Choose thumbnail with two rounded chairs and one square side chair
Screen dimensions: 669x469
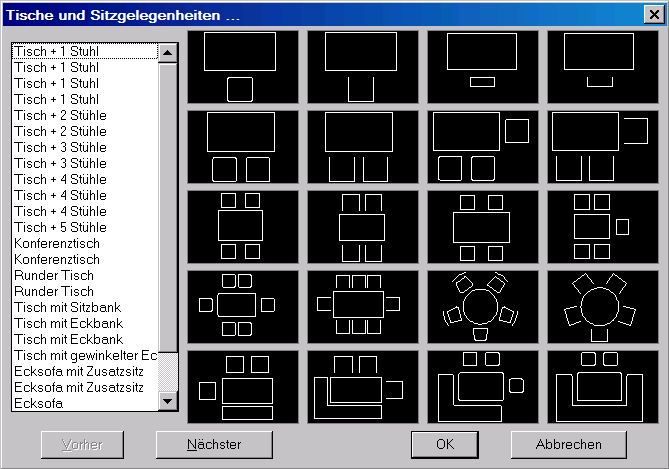coord(483,147)
